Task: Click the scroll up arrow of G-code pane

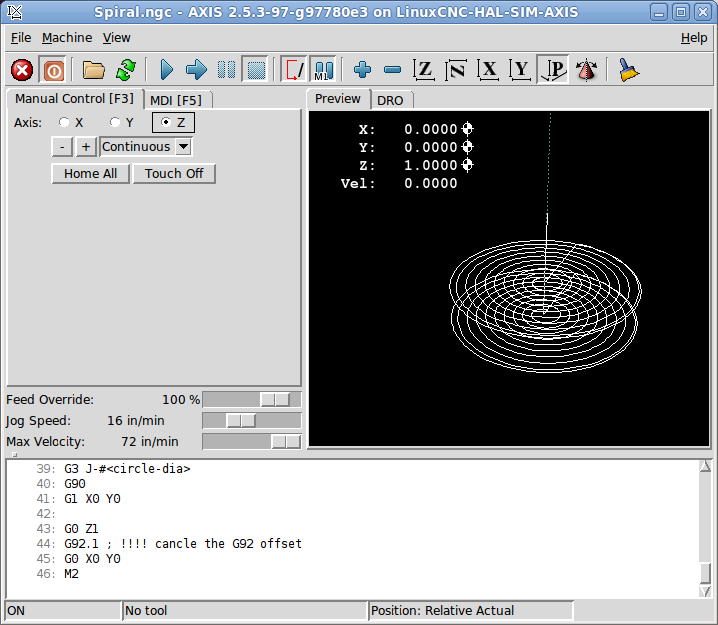Action: coord(705,467)
